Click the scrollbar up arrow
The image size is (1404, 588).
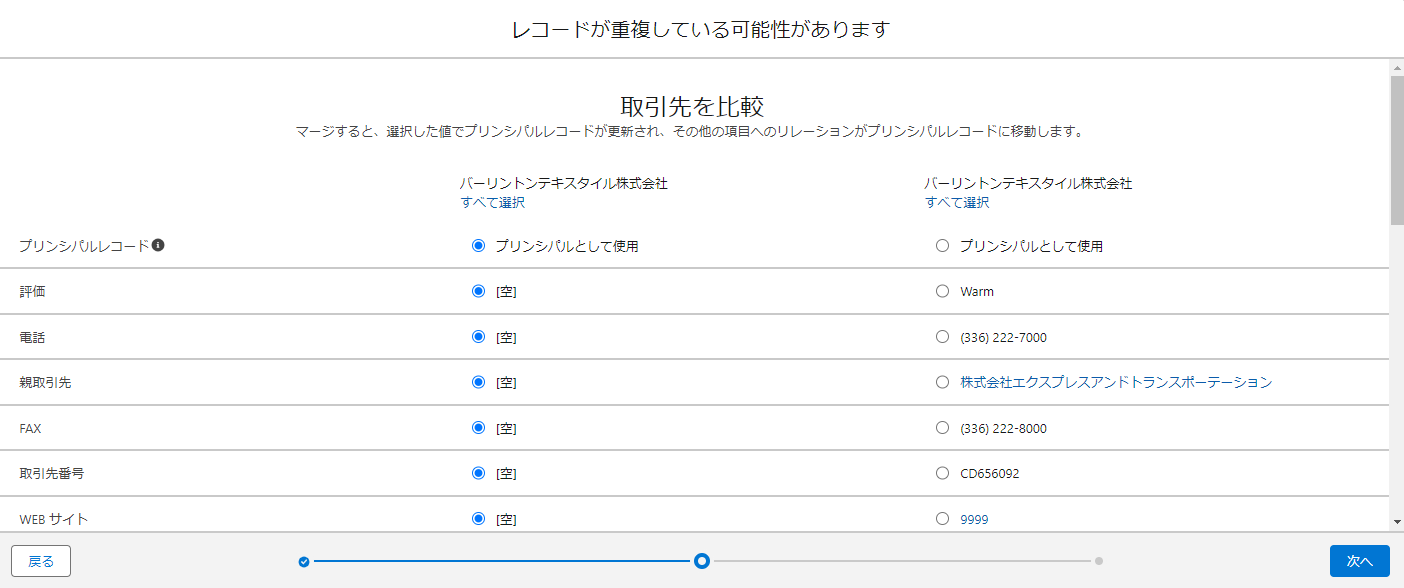[1396, 67]
